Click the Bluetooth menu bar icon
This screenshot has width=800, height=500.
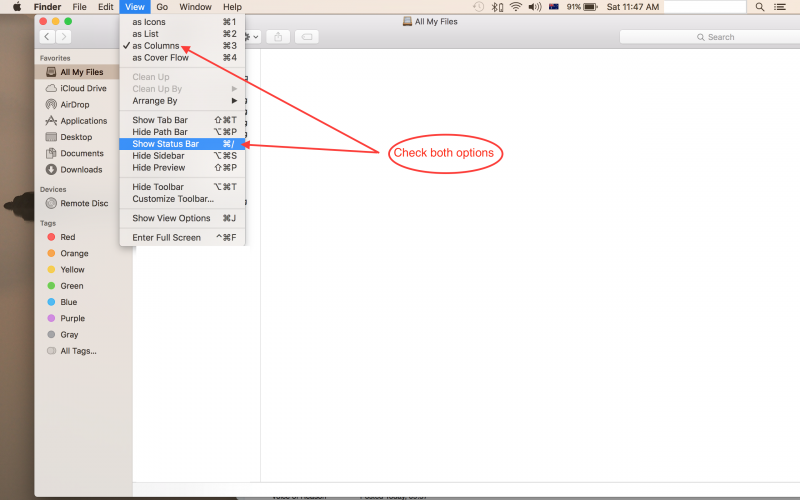pos(497,7)
